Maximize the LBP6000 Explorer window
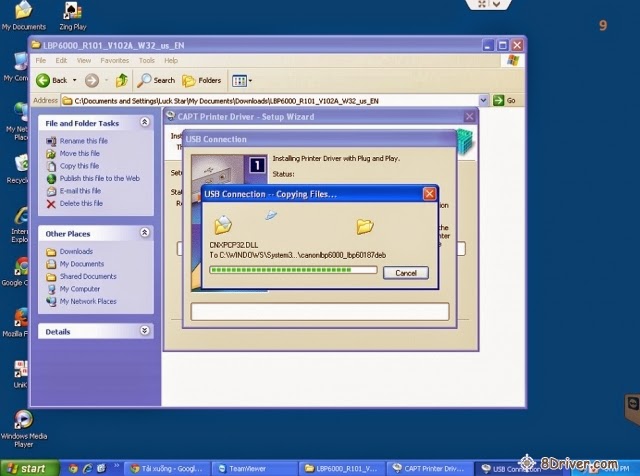This screenshot has height=476, width=640. click(x=502, y=45)
